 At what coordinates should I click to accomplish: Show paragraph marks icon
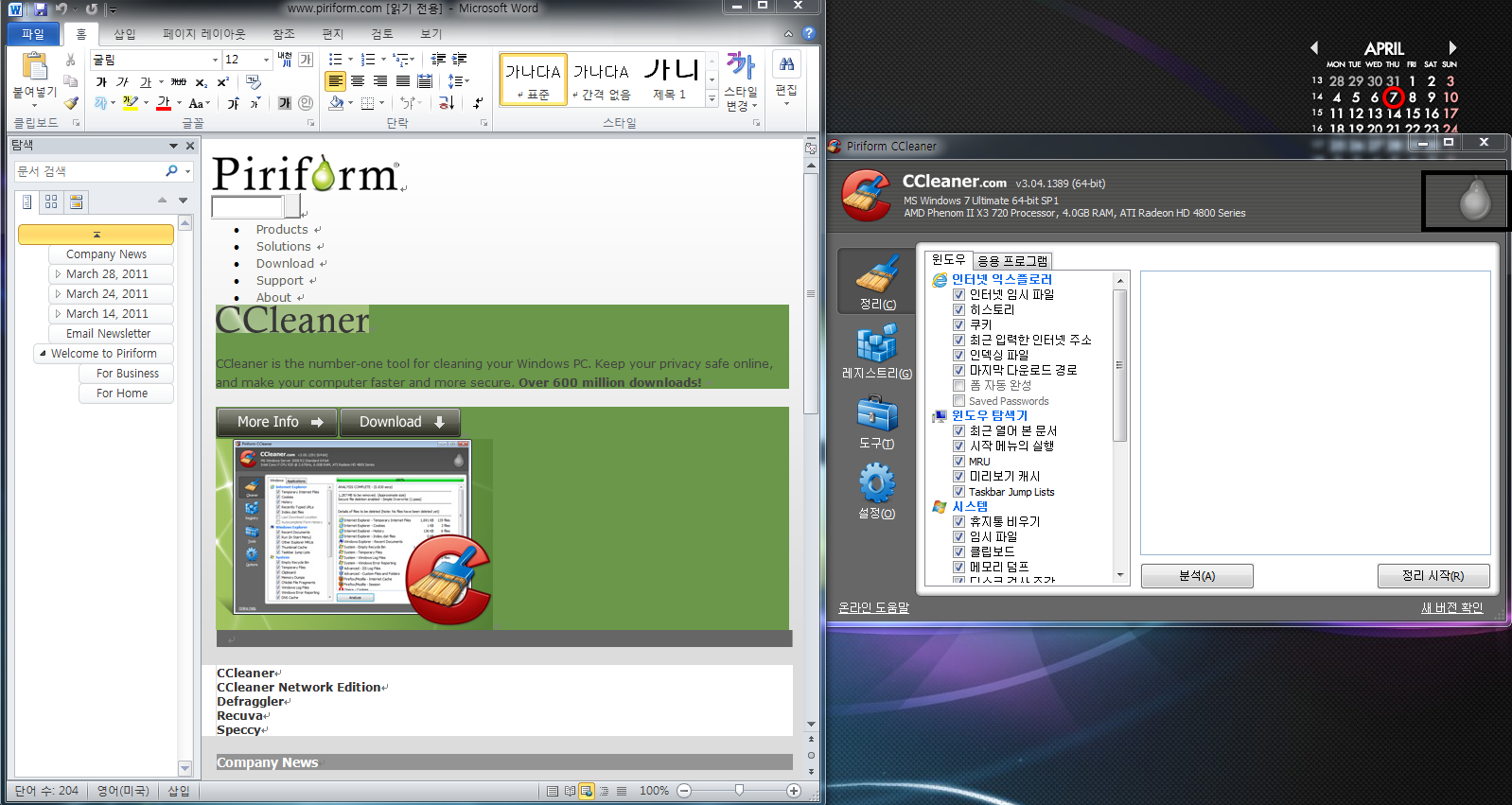coord(478,102)
